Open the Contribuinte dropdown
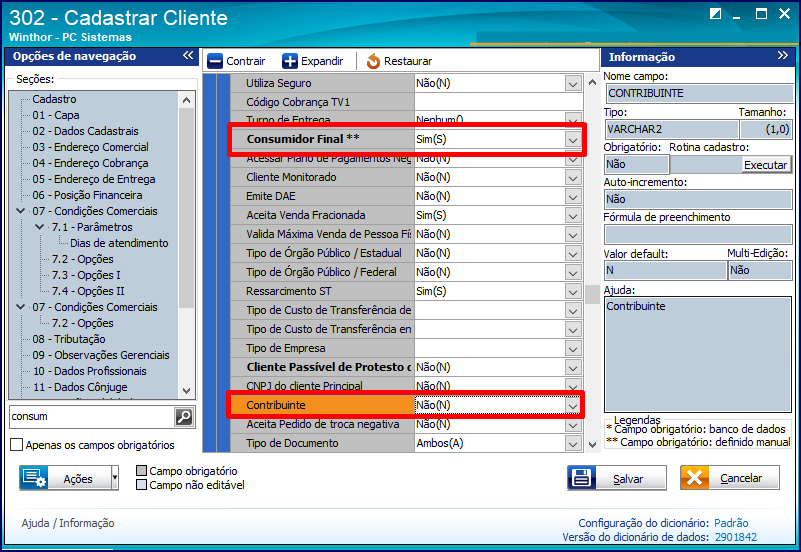 point(573,405)
